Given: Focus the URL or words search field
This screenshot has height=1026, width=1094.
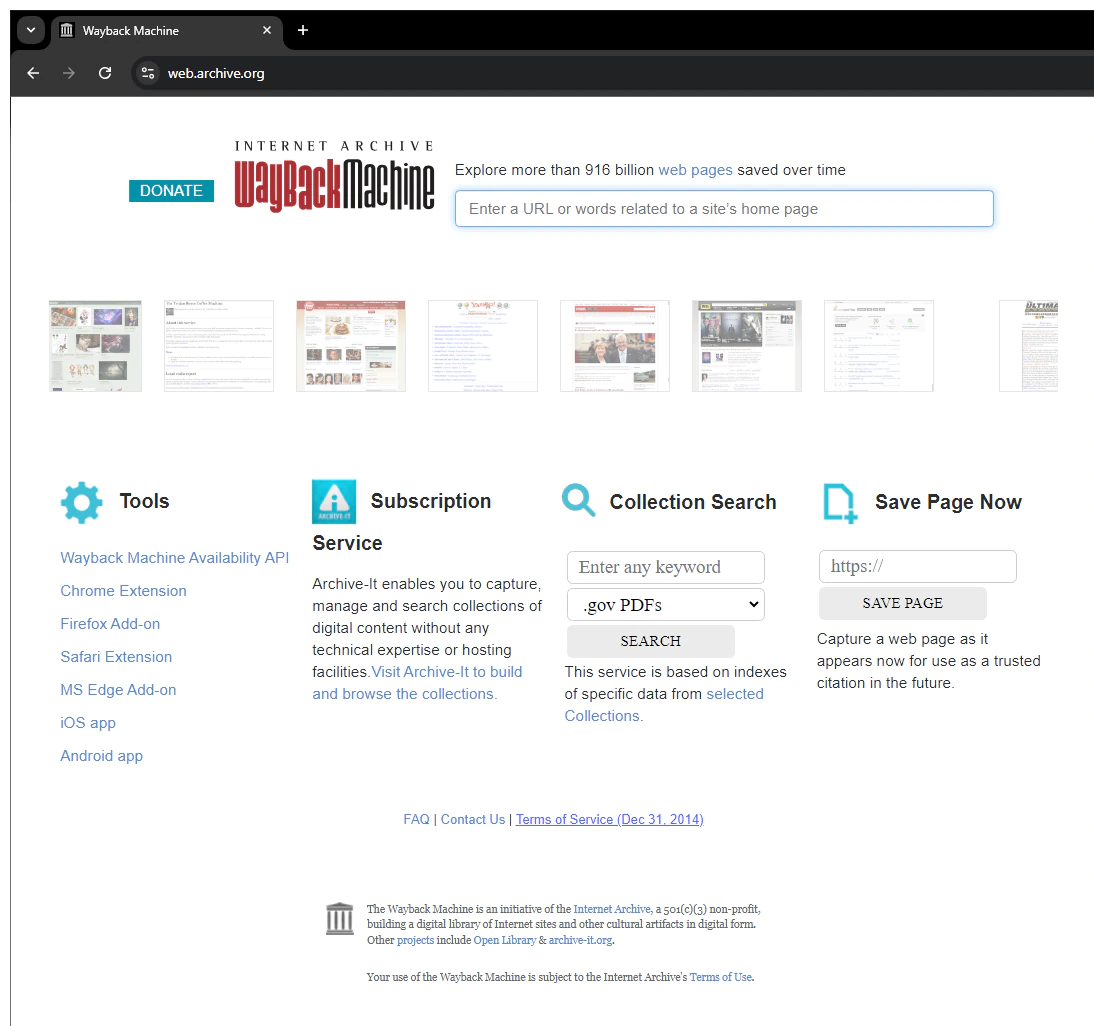Looking at the screenshot, I should tap(724, 209).
